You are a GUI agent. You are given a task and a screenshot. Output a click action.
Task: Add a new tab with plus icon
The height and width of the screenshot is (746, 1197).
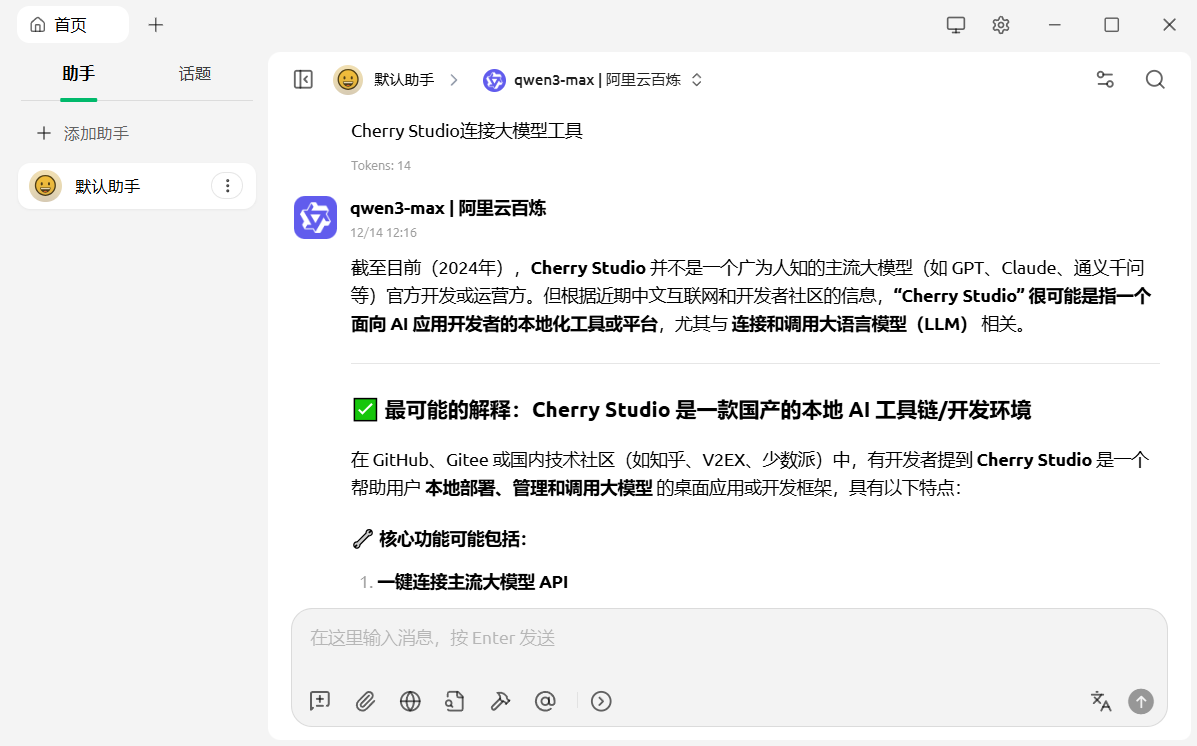156,25
